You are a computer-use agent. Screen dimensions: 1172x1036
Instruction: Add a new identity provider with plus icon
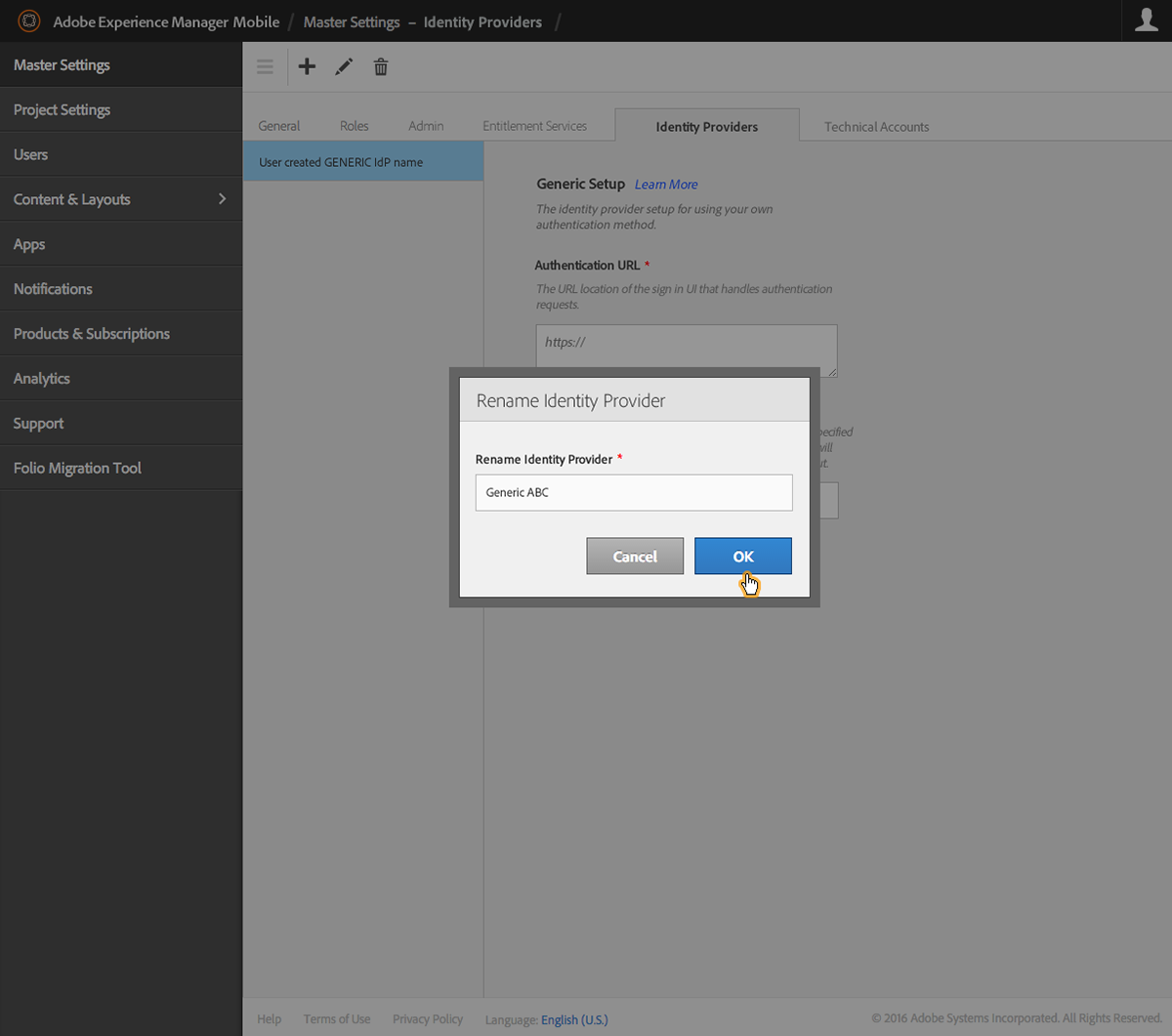[x=307, y=66]
